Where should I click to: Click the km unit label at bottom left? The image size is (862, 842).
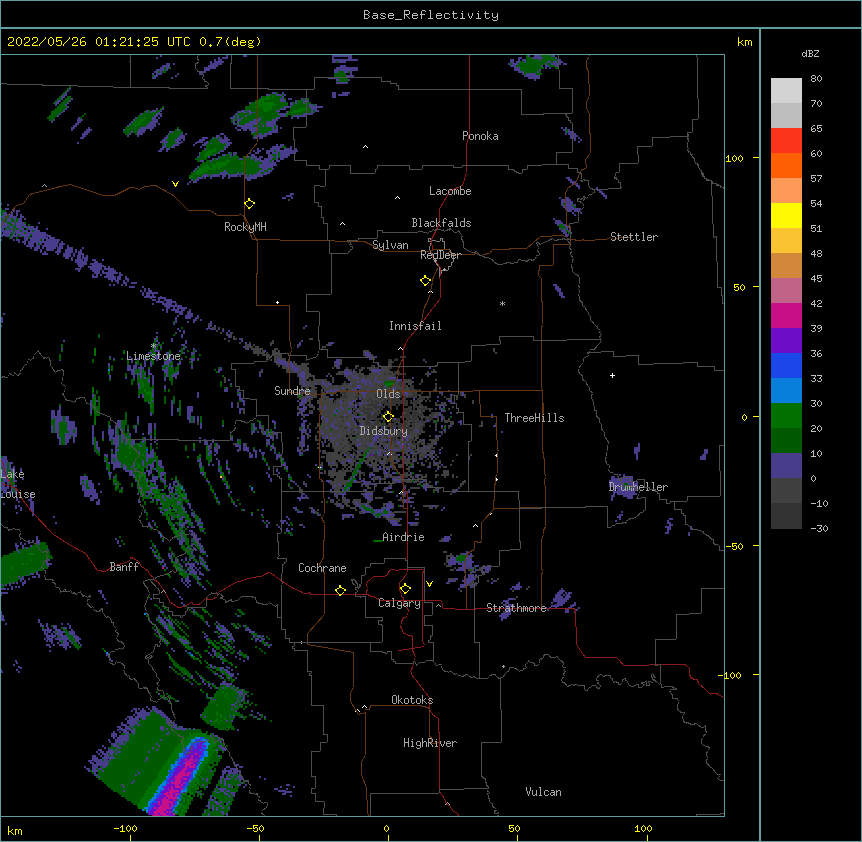pyautogui.click(x=15, y=830)
